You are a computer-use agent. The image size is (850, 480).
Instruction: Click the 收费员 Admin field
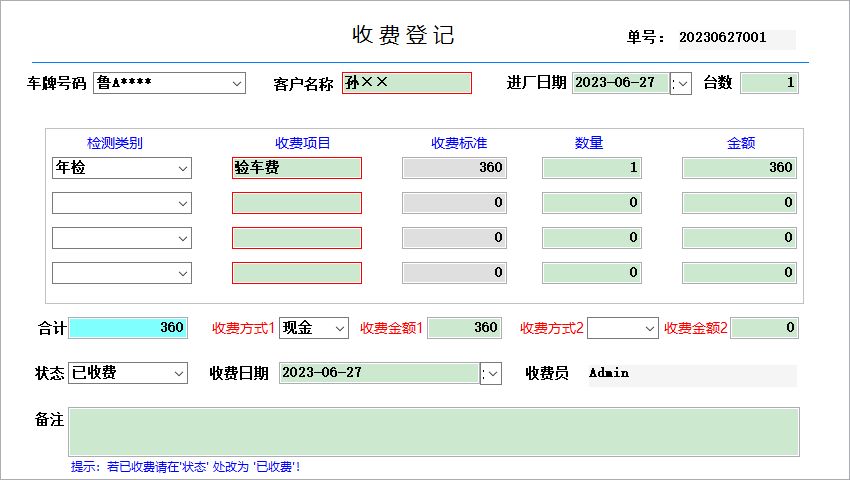coord(693,374)
